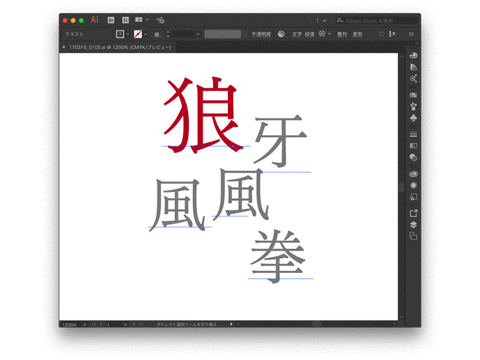Viewport: 480px width, 360px height.
Task: Expand the collapsed panel dock arrows
Action: tap(416, 43)
